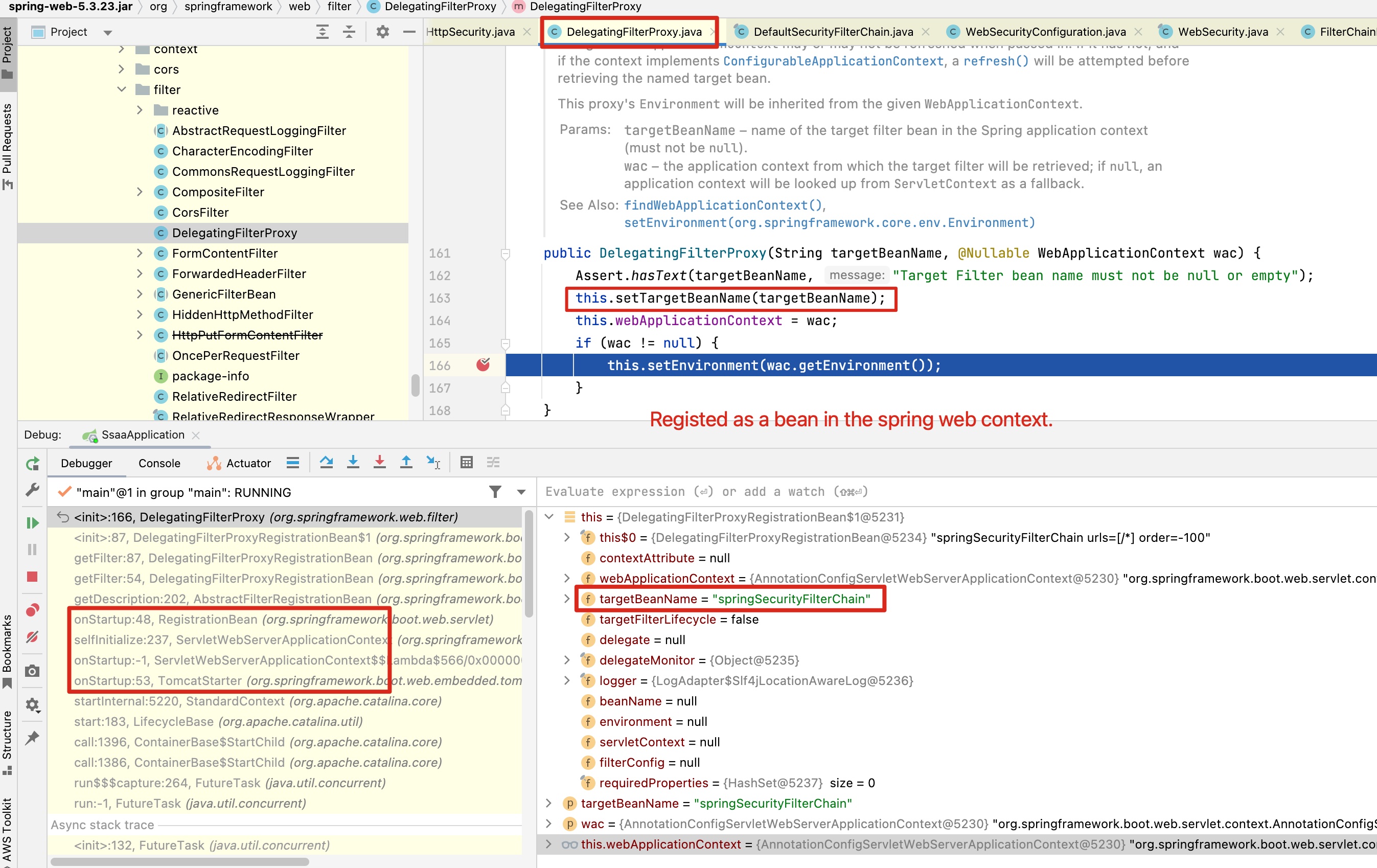Collapse the filter folder in Project tree
Screen dimensions: 1377x868
[121, 89]
